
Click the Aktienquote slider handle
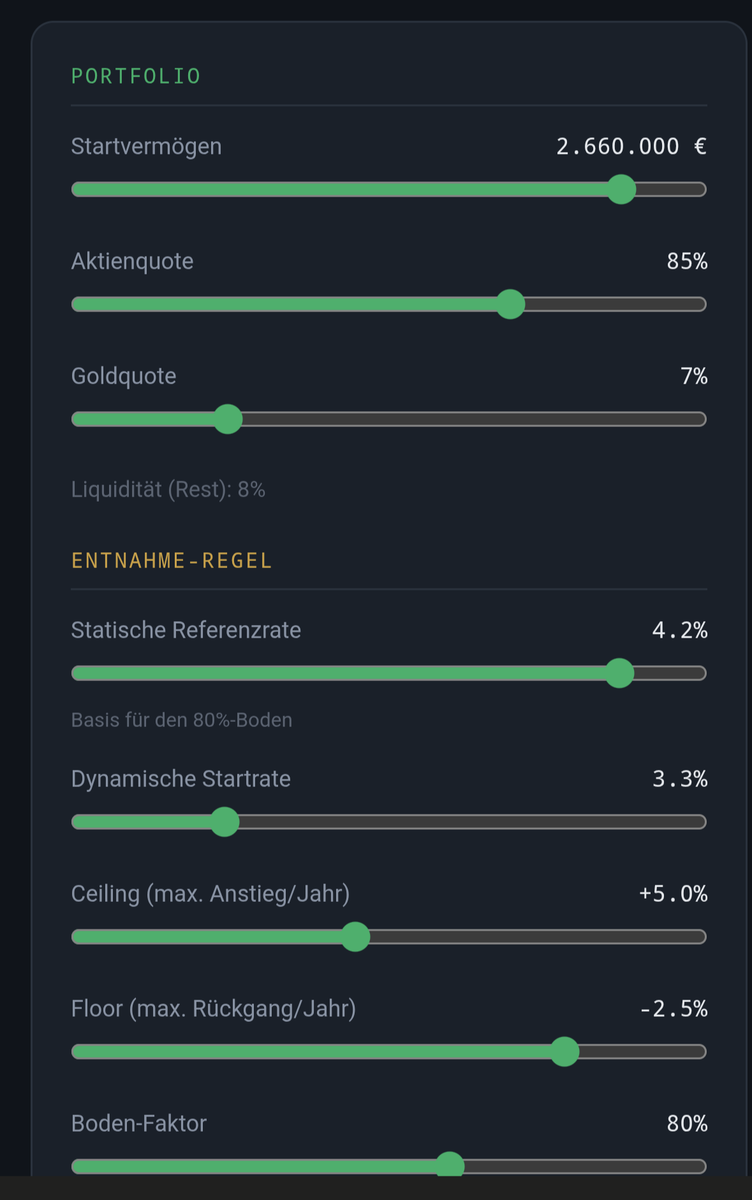pyautogui.click(x=510, y=304)
